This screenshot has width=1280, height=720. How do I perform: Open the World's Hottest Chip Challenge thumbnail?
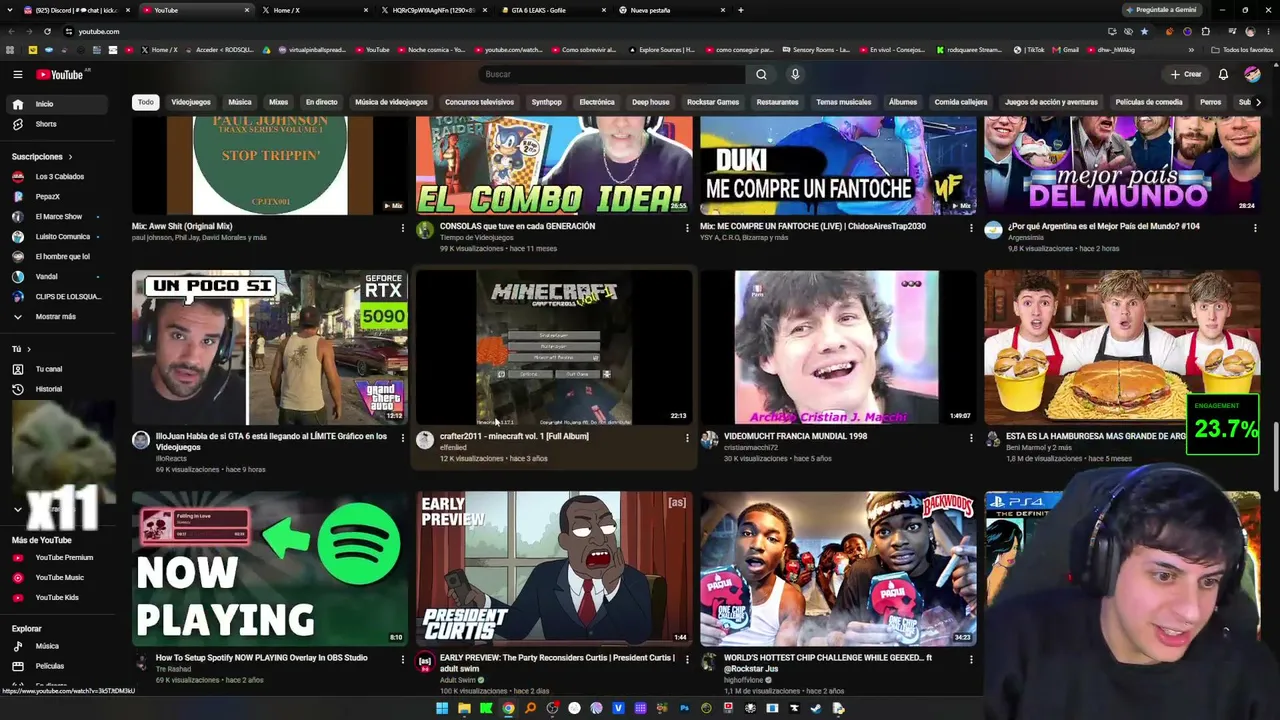[x=838, y=568]
